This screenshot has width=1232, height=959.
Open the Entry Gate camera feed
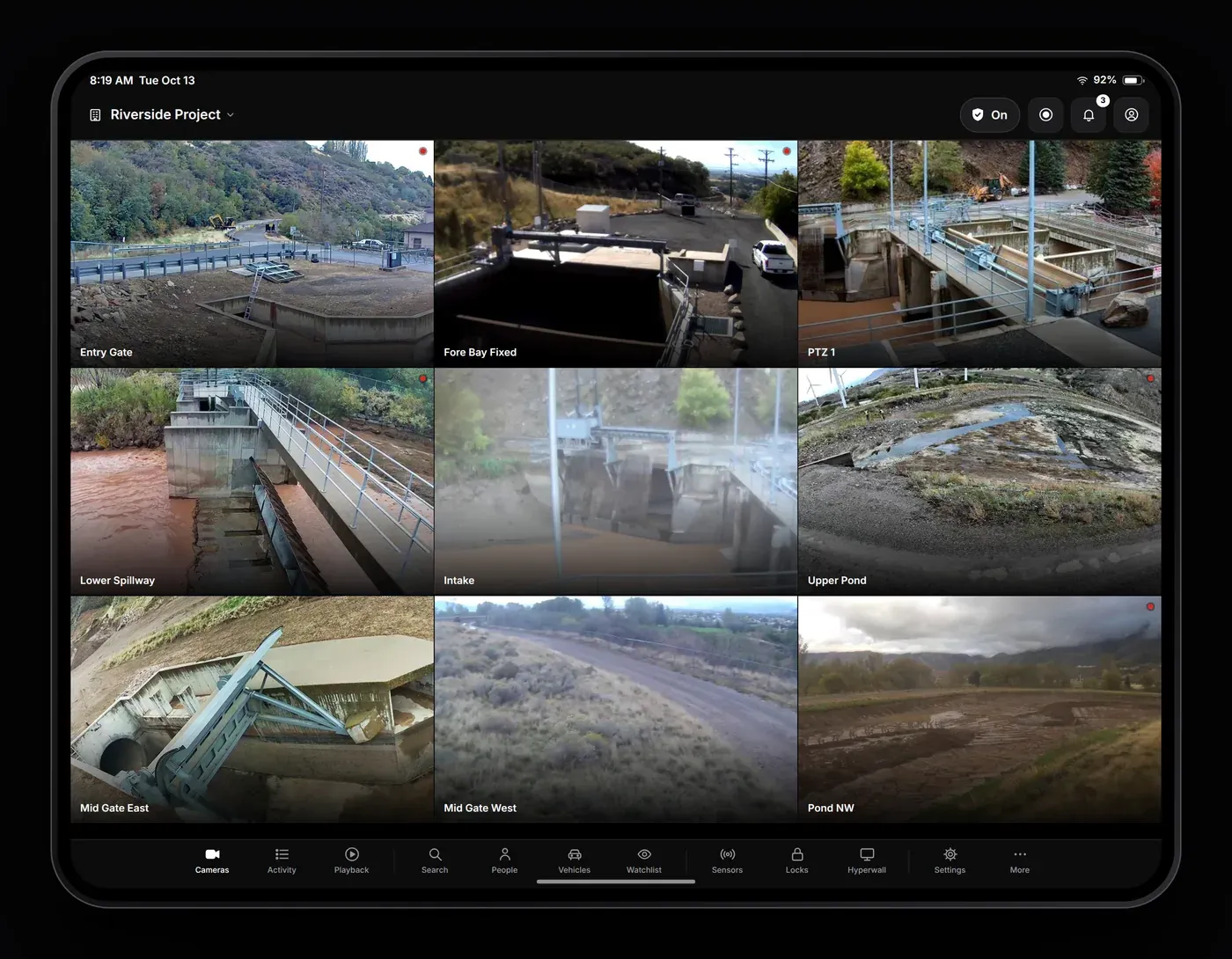click(252, 253)
